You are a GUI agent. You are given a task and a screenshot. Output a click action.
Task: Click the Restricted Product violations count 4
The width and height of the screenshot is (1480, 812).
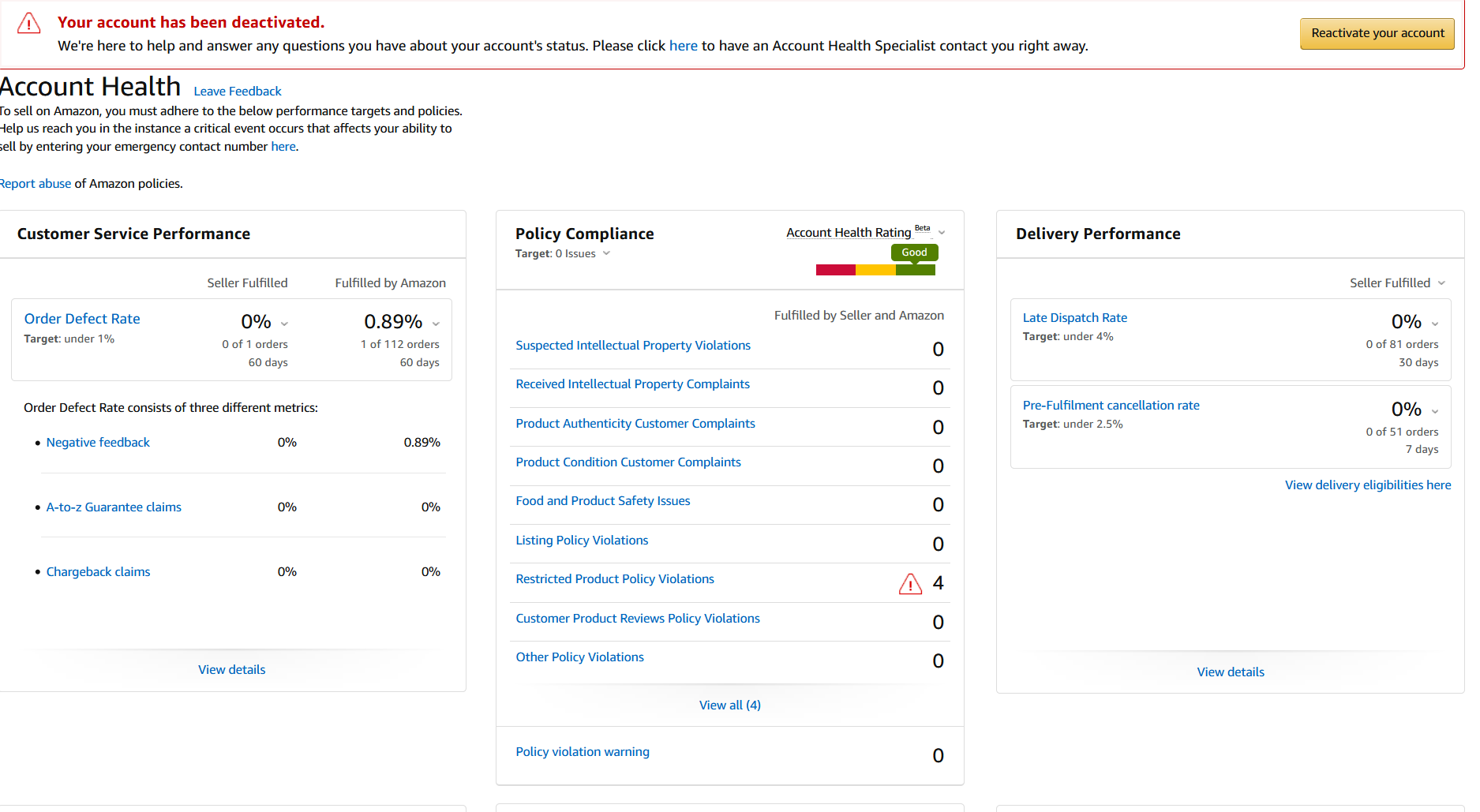point(938,583)
